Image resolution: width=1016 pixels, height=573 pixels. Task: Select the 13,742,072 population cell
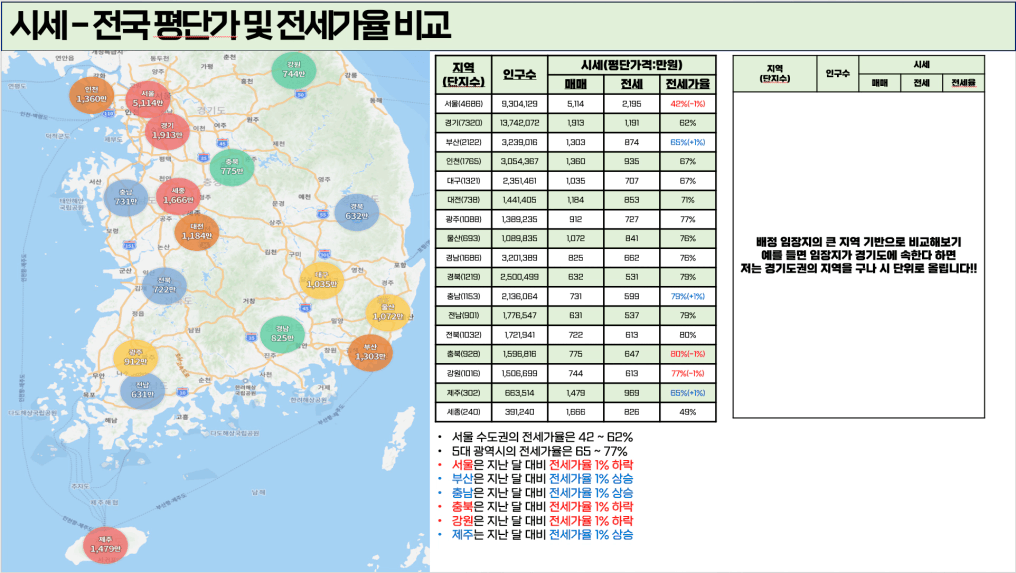coord(520,123)
